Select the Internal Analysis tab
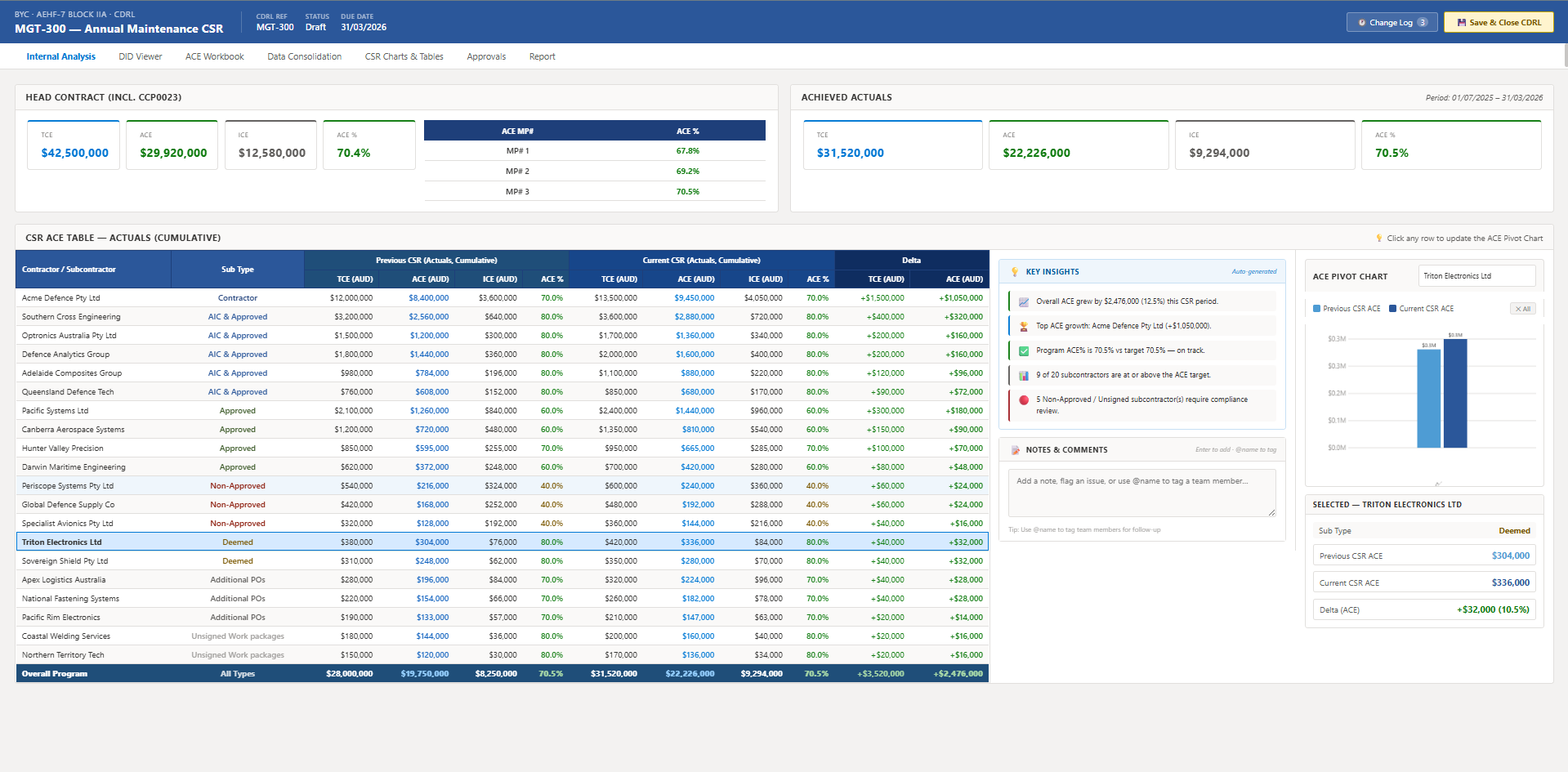The height and width of the screenshot is (772, 1568). tap(61, 56)
